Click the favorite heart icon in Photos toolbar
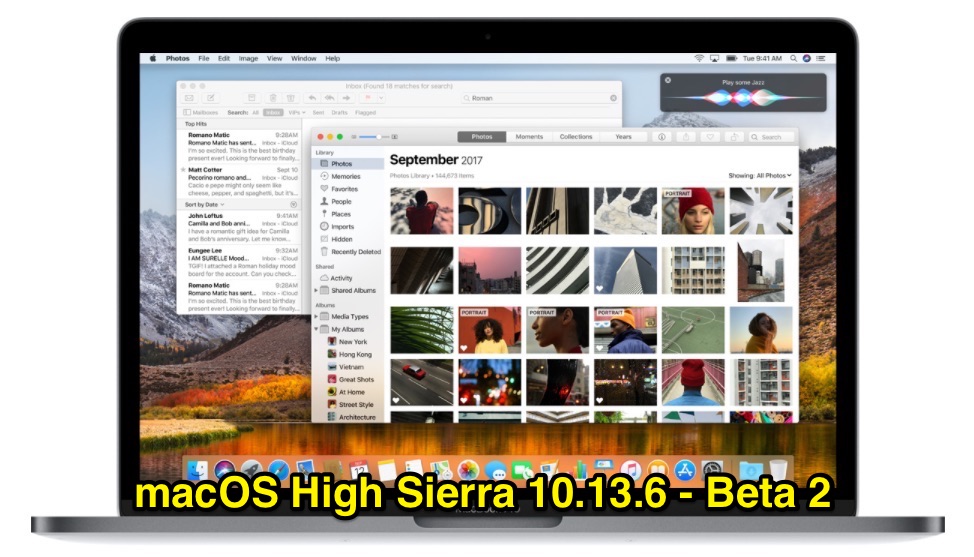 (x=710, y=137)
